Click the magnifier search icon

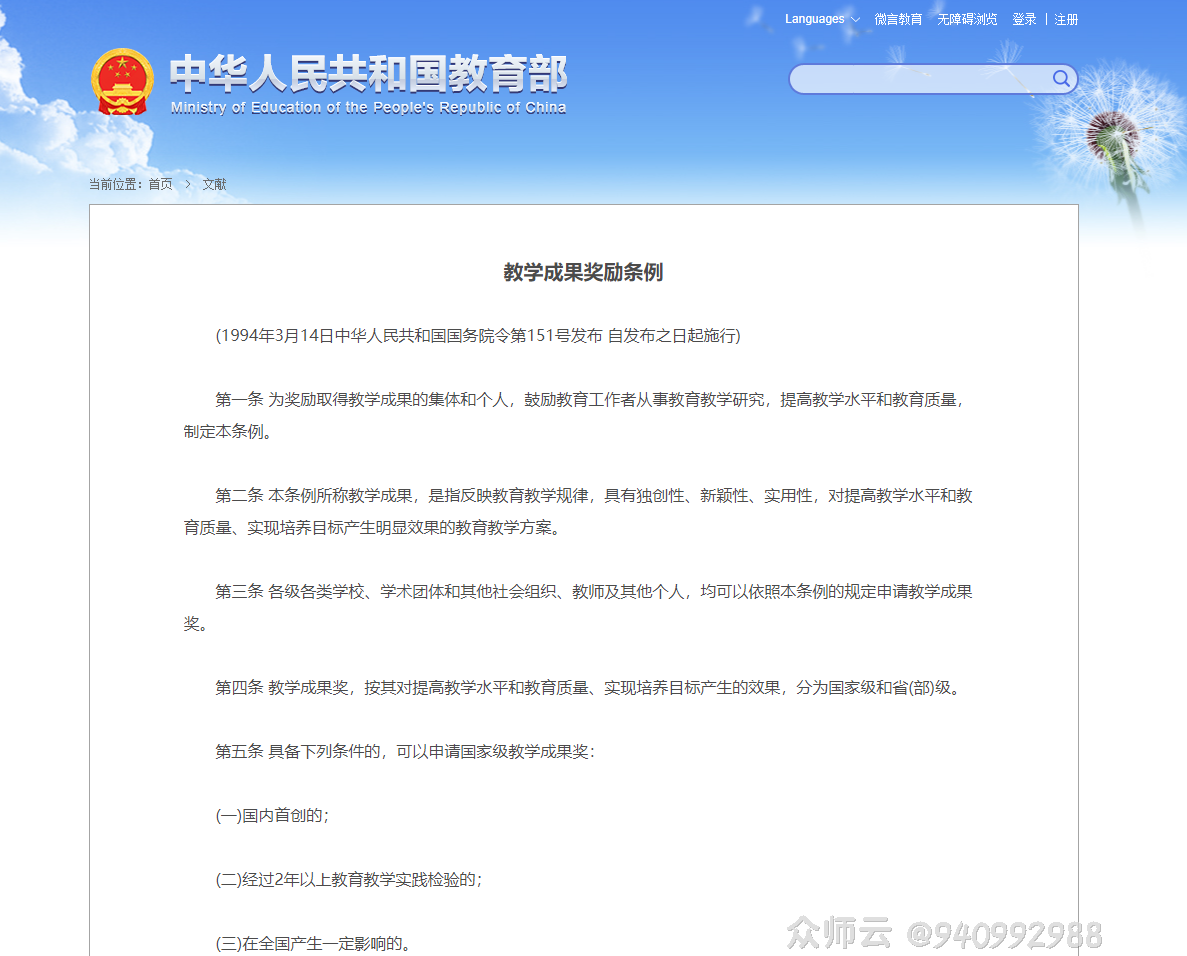coord(1061,79)
